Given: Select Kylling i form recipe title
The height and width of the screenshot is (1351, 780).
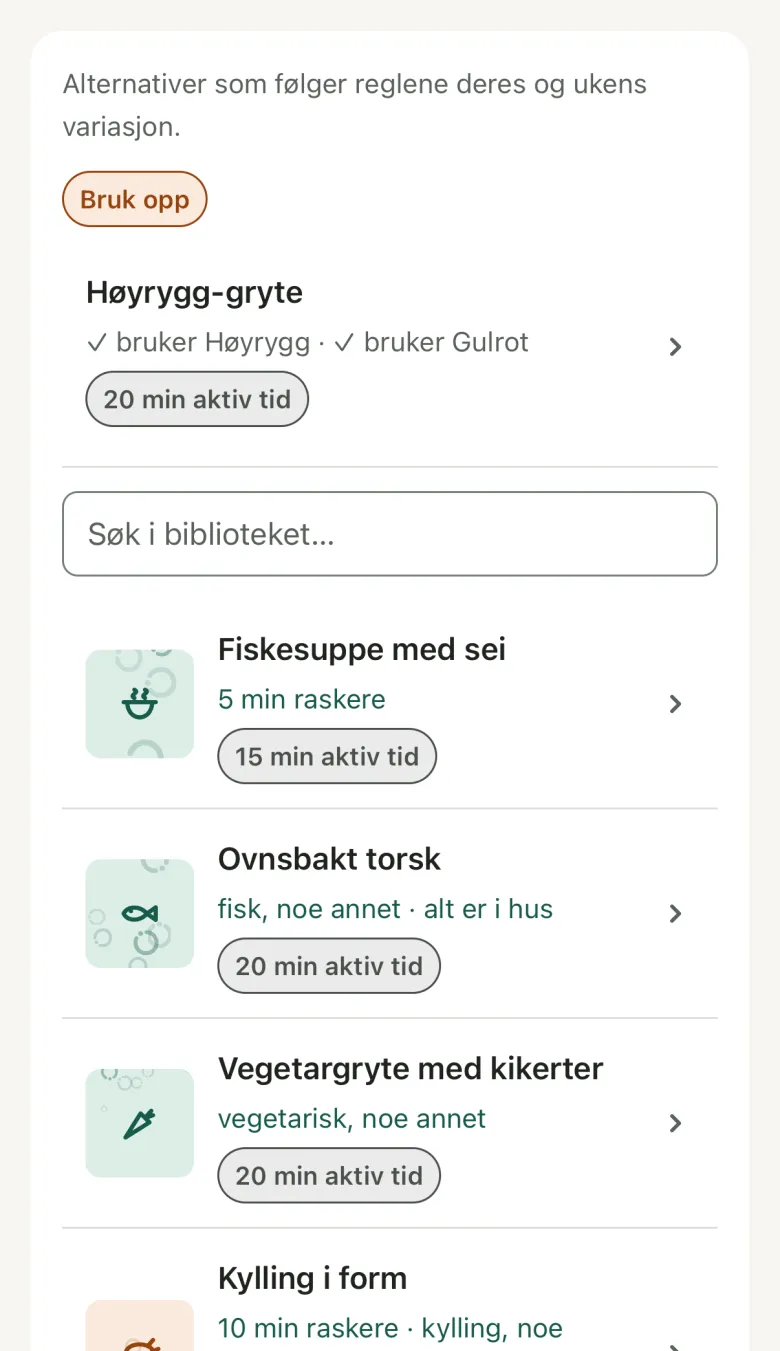Looking at the screenshot, I should pos(312,1279).
